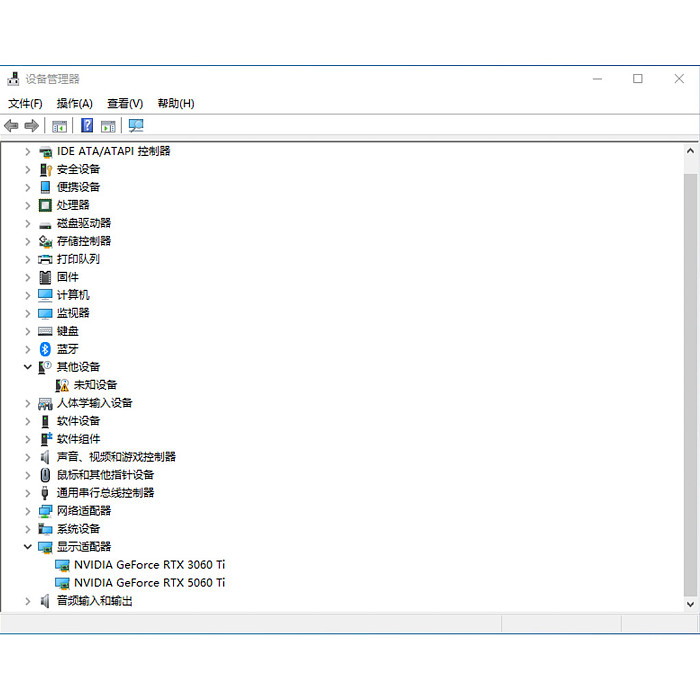Open the 文件(F) menu

tap(25, 104)
